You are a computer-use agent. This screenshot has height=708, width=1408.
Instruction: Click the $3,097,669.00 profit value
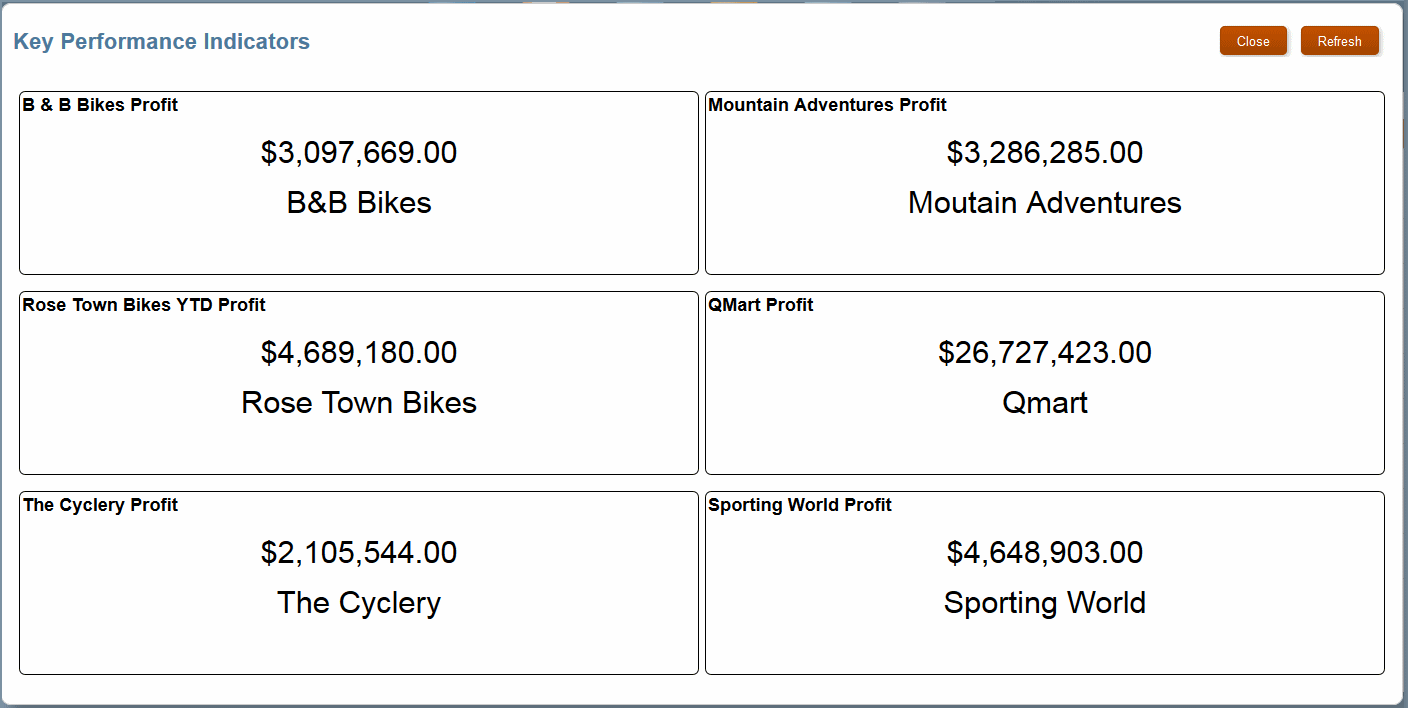coord(359,153)
